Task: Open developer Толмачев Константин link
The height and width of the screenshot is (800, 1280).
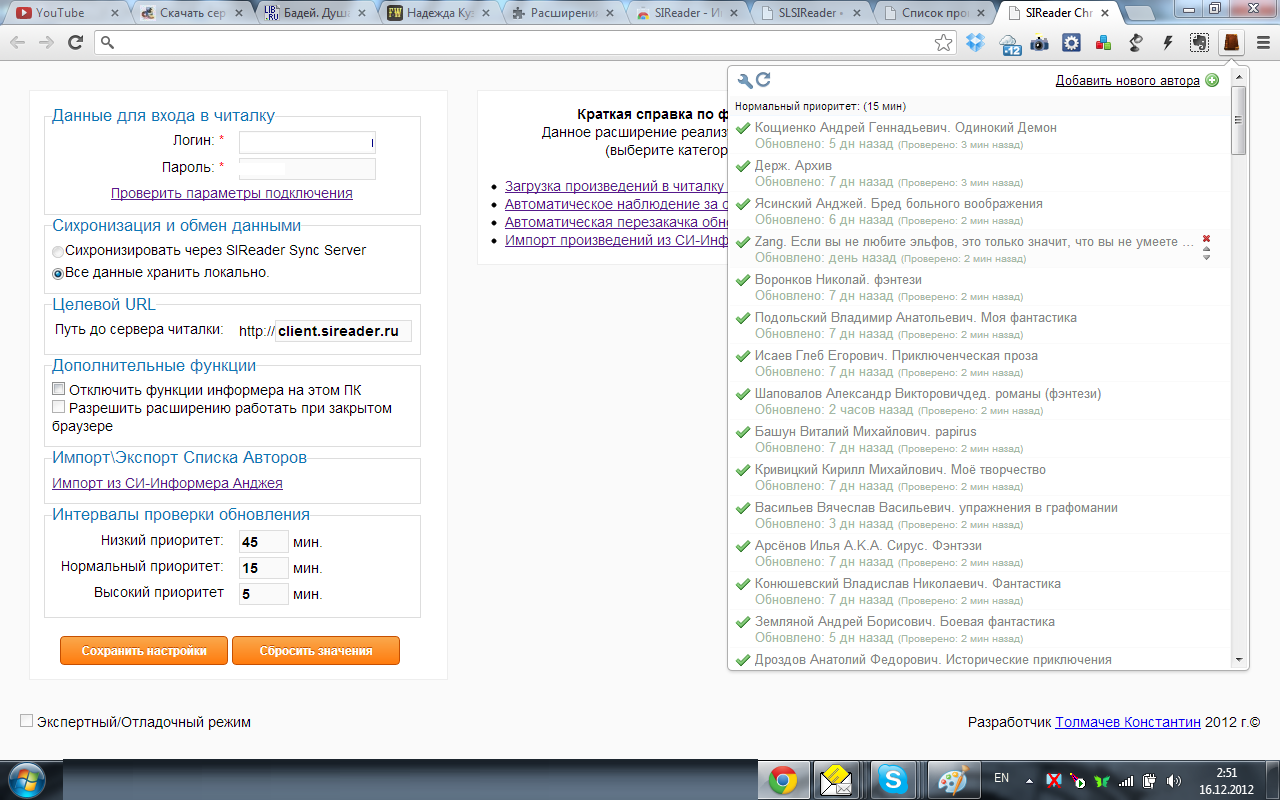Action: [1128, 722]
